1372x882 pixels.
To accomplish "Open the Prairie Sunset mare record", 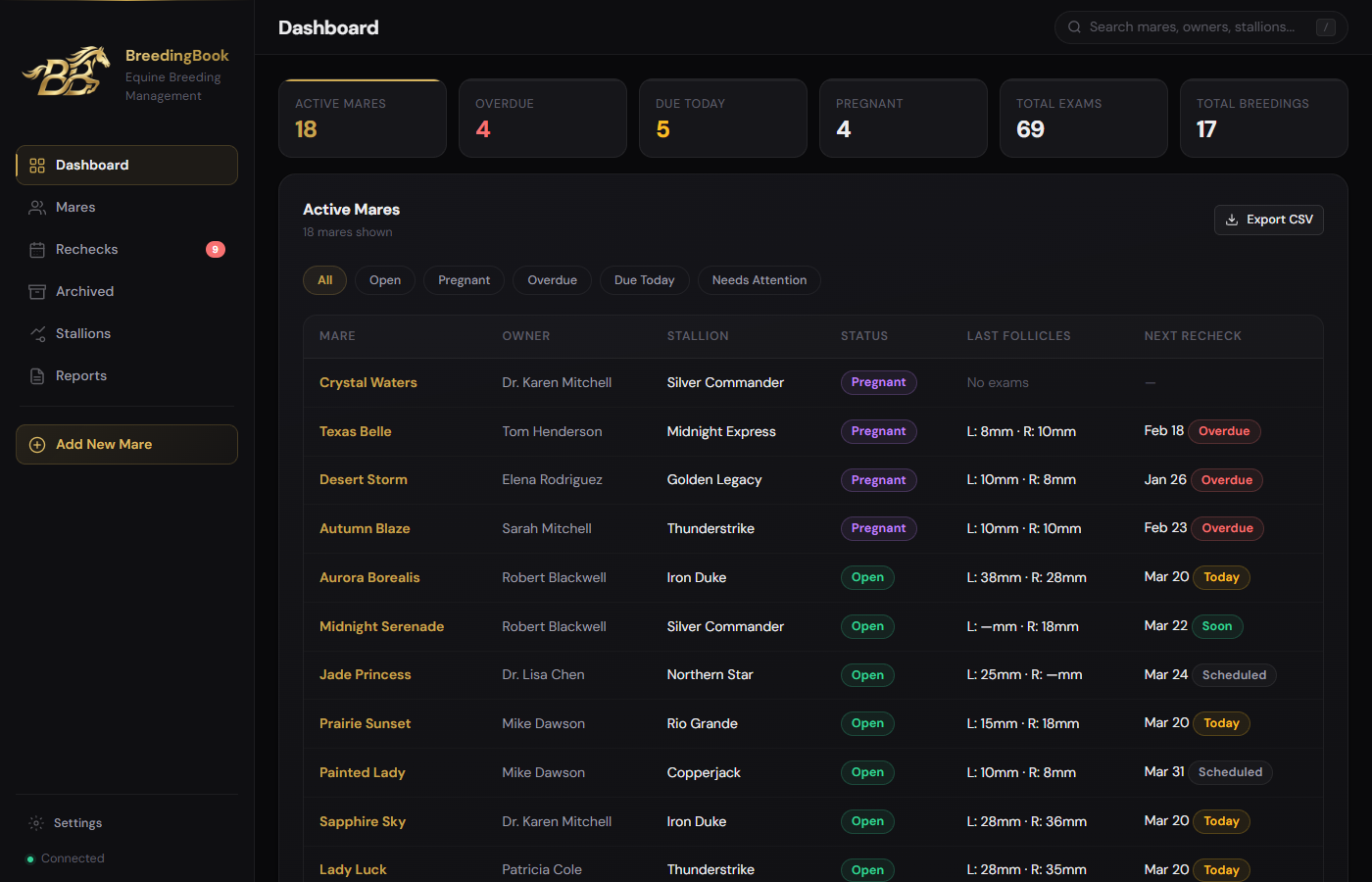I will [366, 724].
